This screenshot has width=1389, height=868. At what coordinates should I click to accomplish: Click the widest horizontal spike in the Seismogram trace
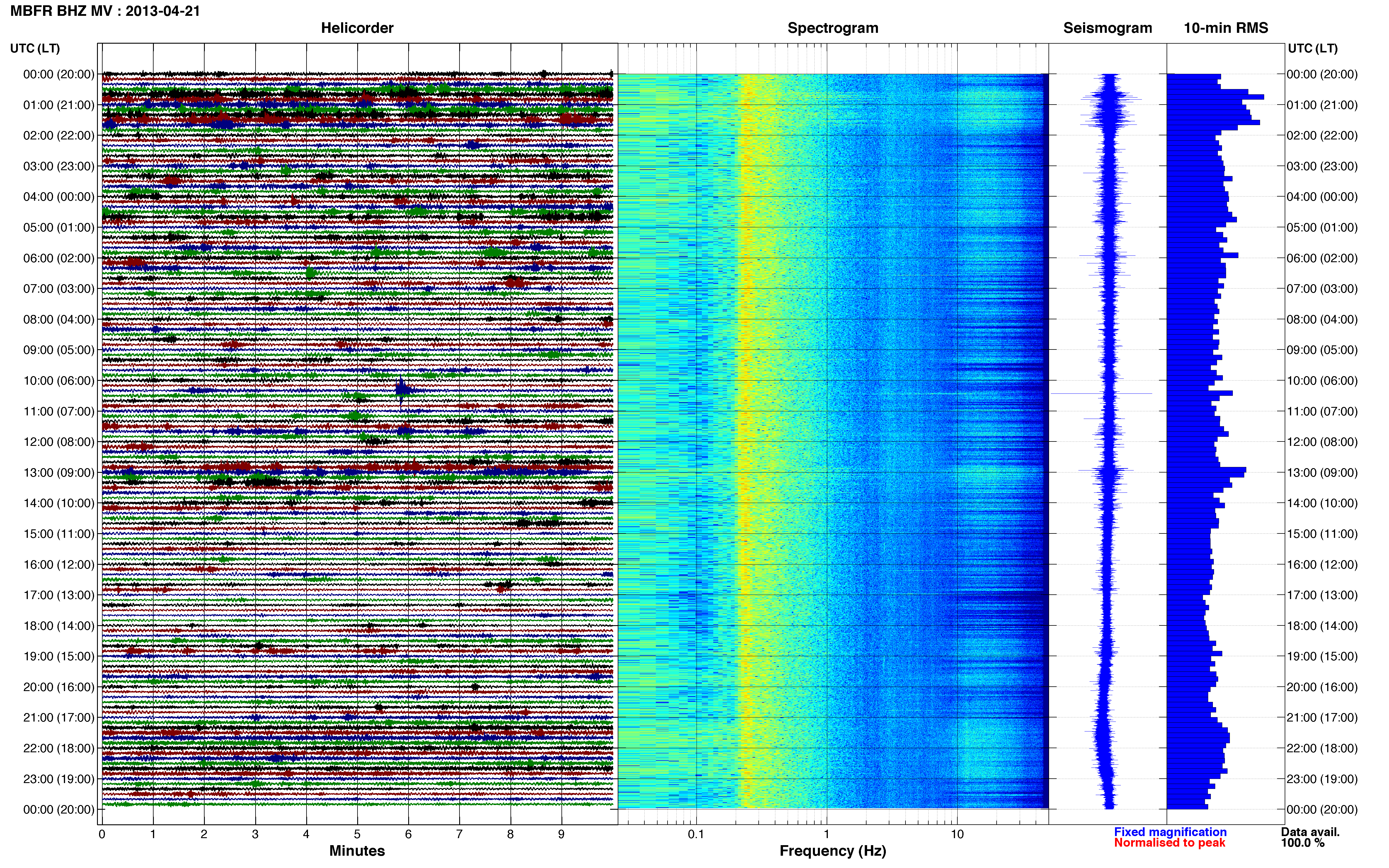(1102, 393)
